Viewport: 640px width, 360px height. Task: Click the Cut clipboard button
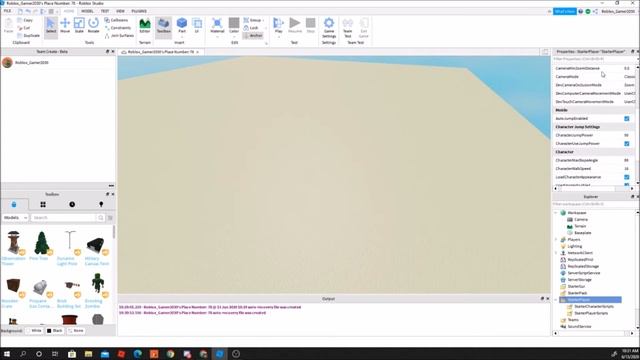point(24,28)
